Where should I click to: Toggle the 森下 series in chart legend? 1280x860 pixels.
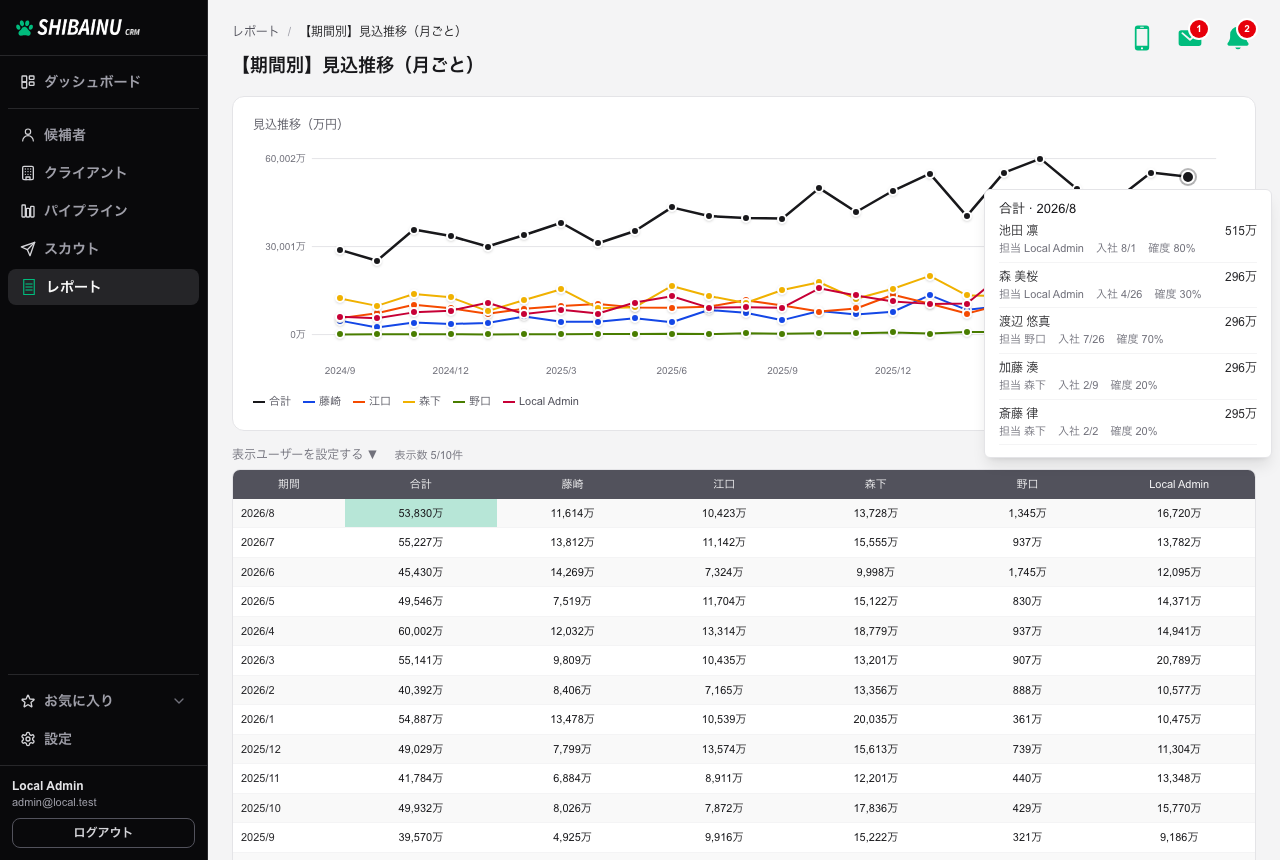(422, 401)
